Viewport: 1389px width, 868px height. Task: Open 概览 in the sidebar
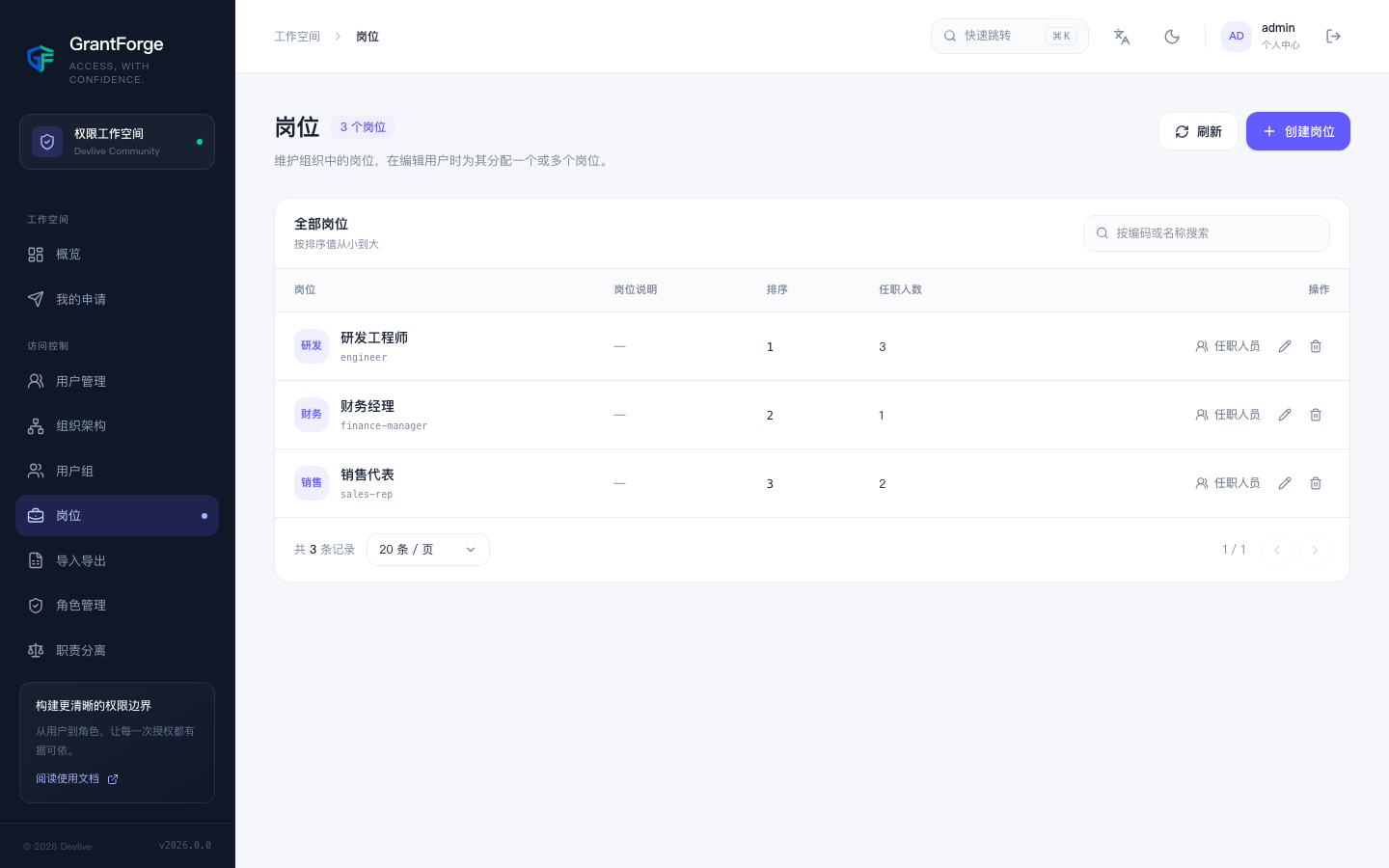click(117, 255)
